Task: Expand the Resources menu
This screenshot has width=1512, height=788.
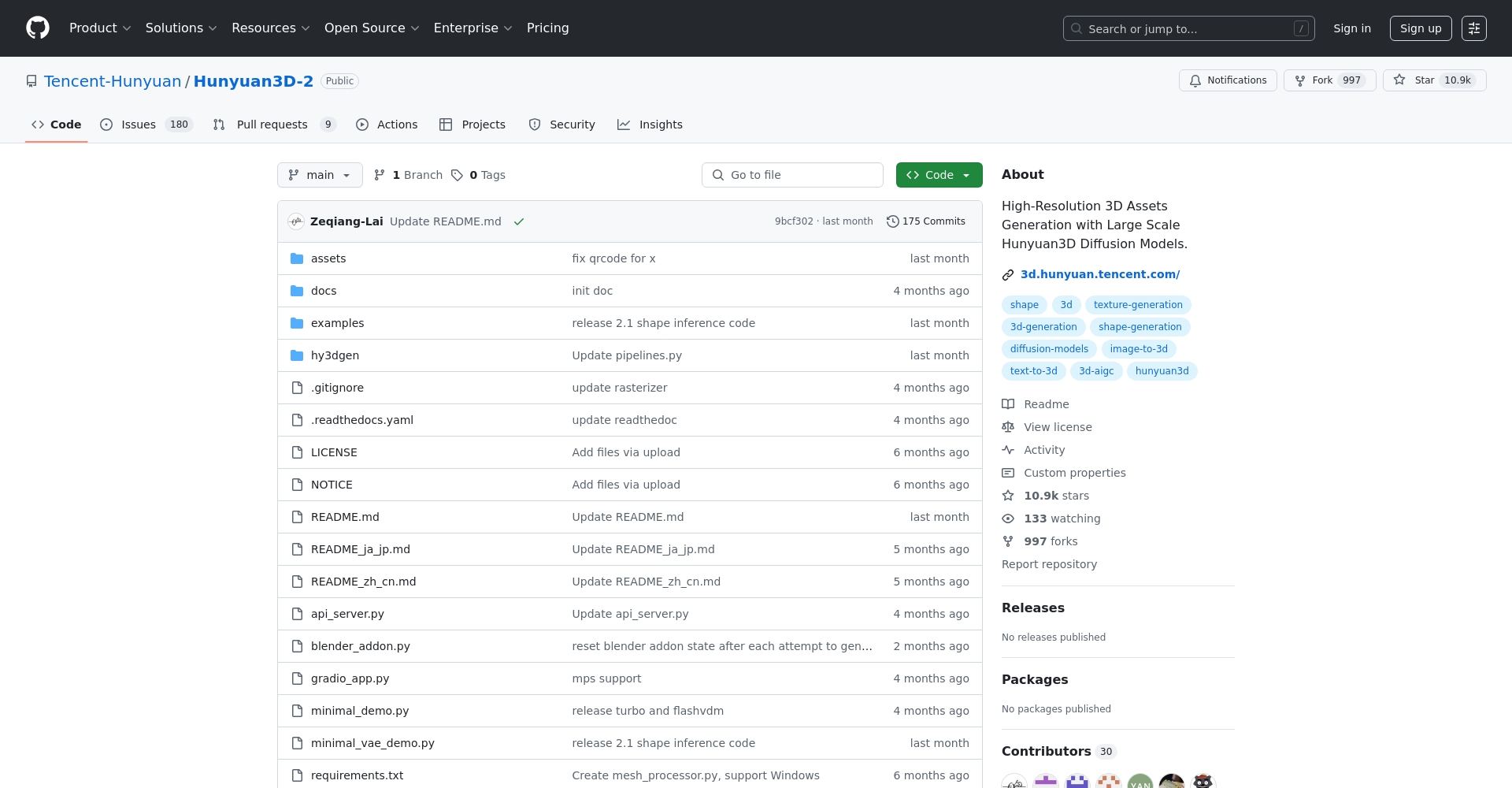Action: point(271,28)
